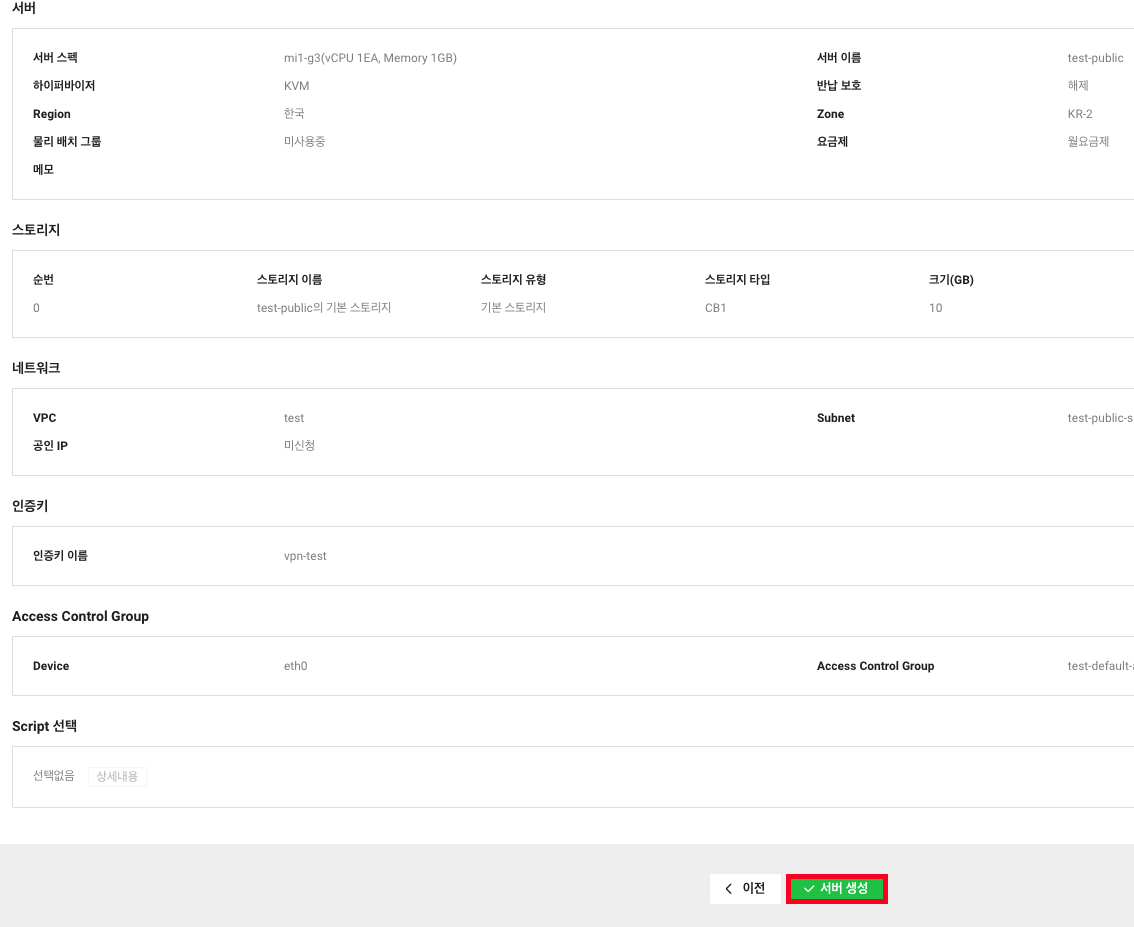1134x927 pixels.
Task: Click the 반납 보호 value 해제
Action: pyautogui.click(x=1078, y=85)
